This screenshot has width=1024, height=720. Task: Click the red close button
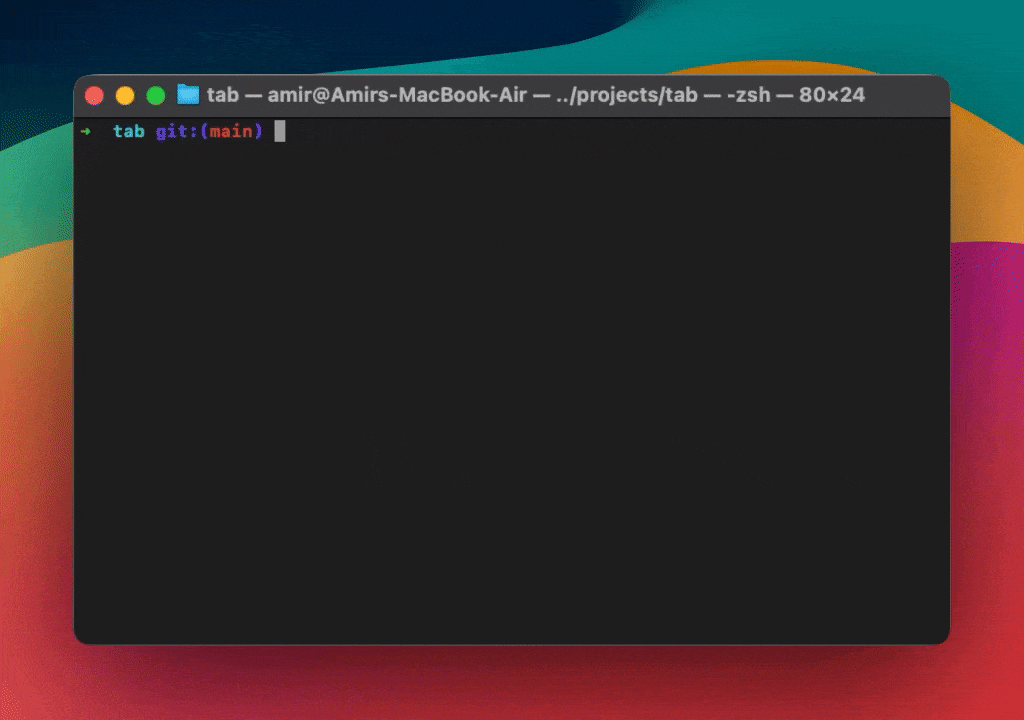click(93, 94)
